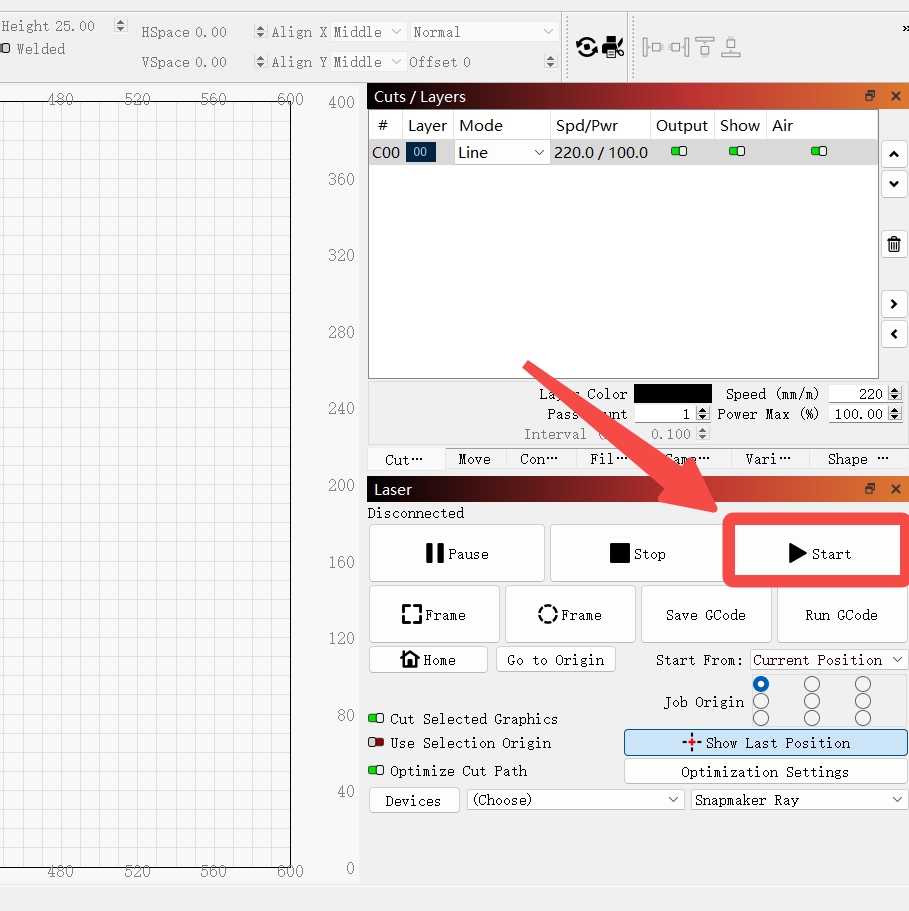Click the black Layer Color swatch

(x=673, y=393)
